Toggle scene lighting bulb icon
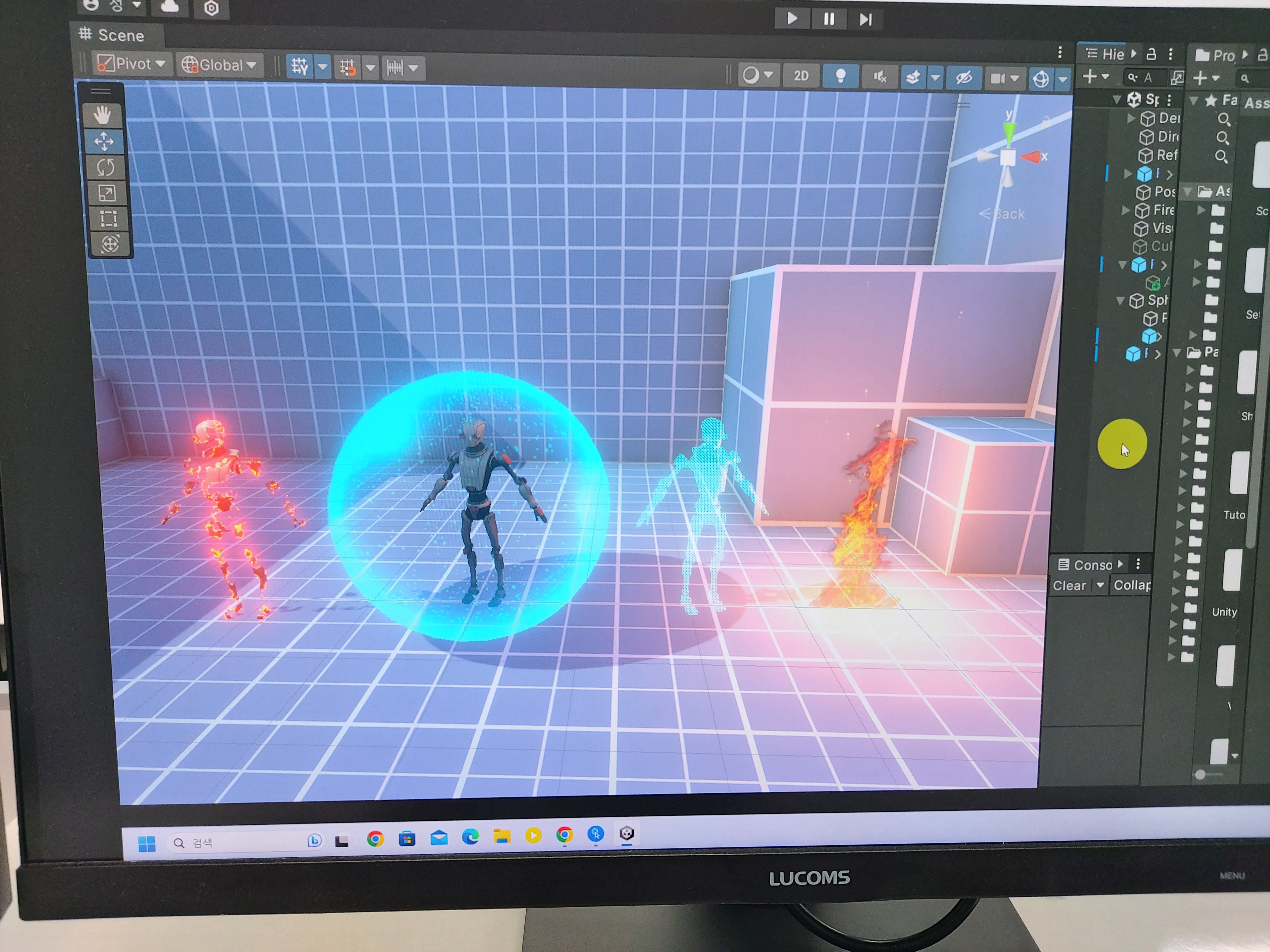This screenshot has width=1270, height=952. click(841, 76)
